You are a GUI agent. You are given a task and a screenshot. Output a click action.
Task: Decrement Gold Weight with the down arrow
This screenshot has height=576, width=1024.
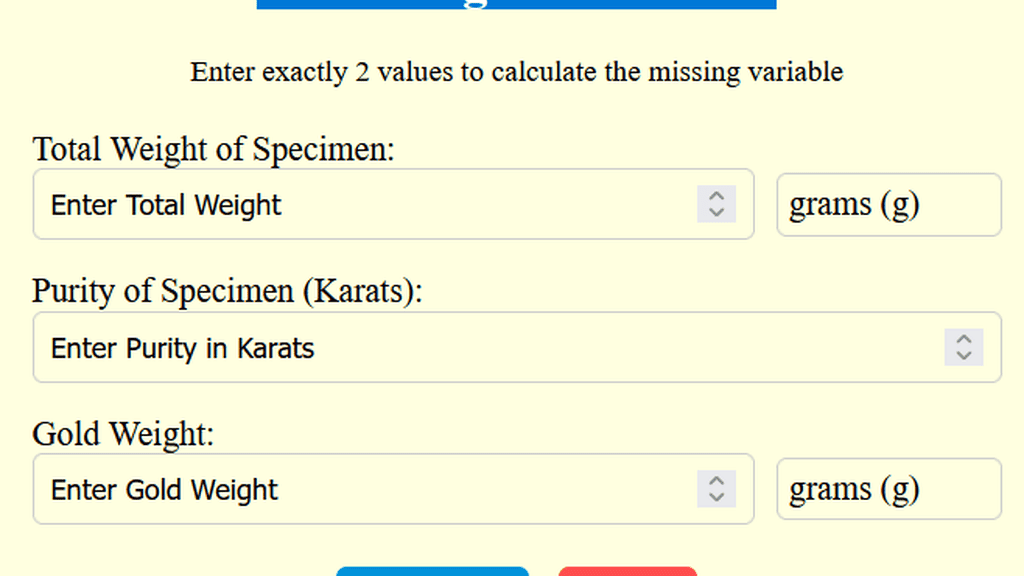click(x=717, y=497)
